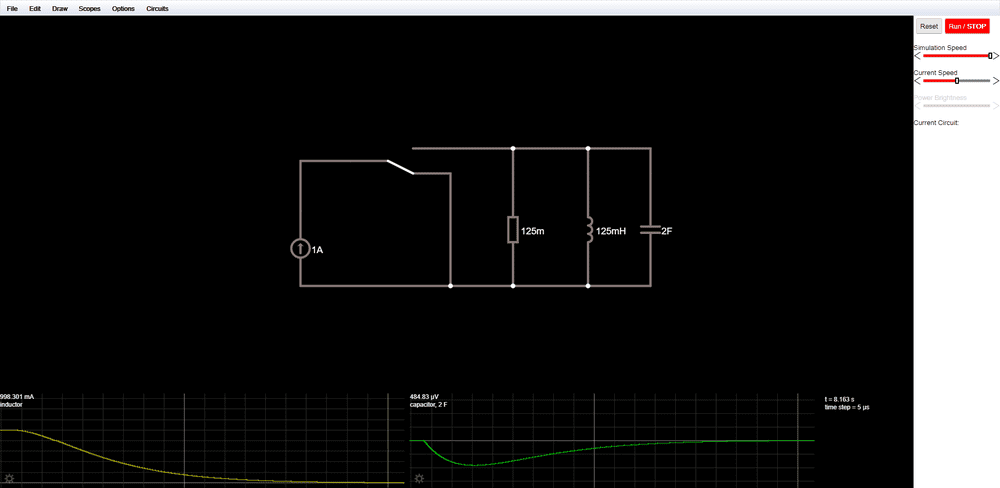Viewport: 1000px width, 488px height.
Task: Open inductor scope settings gear
Action: [9, 479]
